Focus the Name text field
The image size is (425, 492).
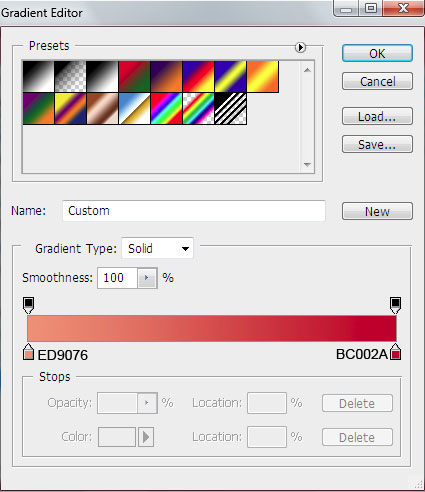click(x=194, y=211)
